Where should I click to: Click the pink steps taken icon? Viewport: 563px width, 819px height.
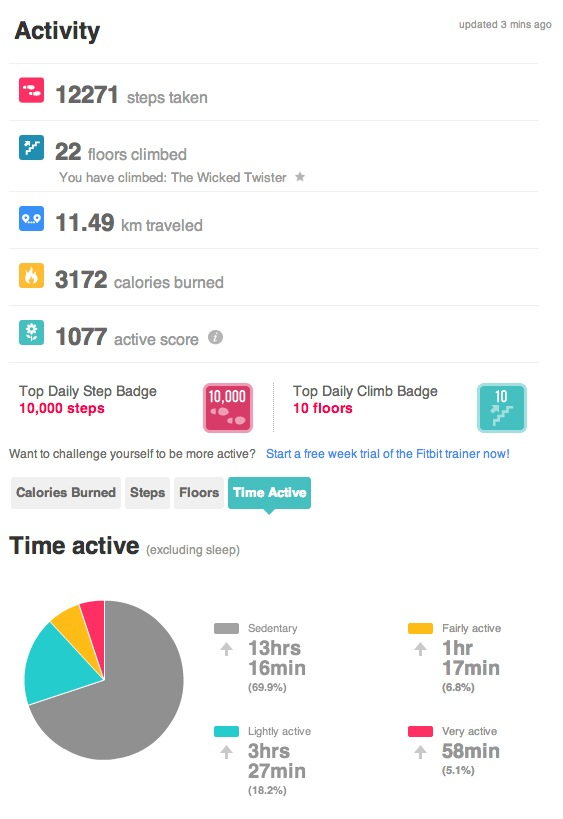point(31,90)
